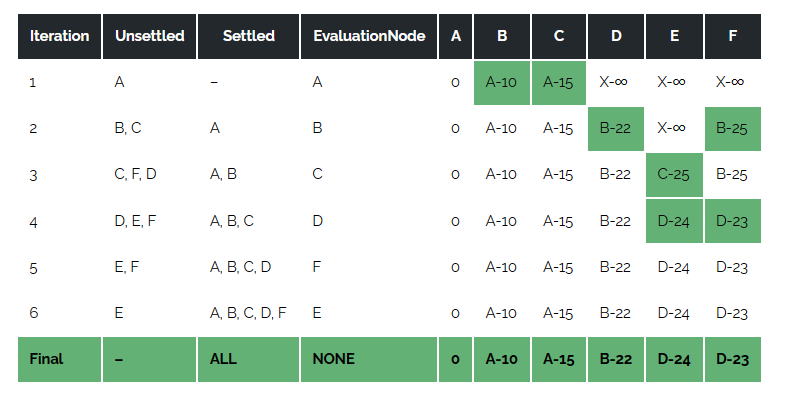
Task: Select the Settled column header
Action: [x=249, y=36]
